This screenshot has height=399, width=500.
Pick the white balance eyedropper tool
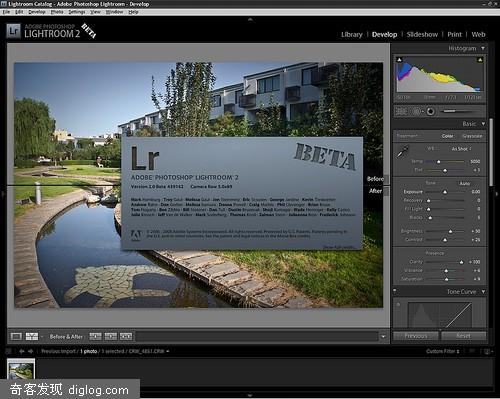pos(403,152)
